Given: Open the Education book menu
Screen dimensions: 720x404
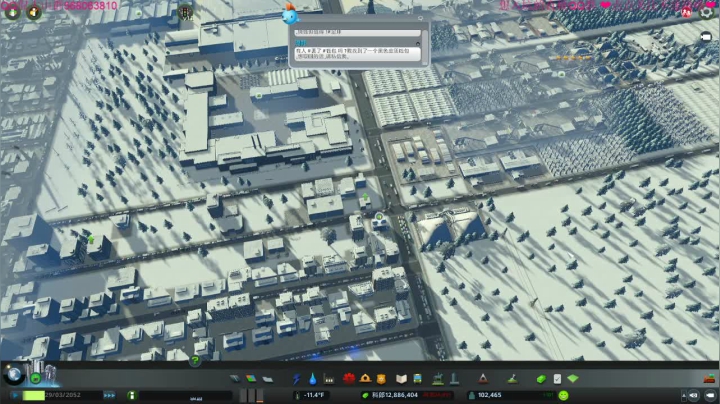Looking at the screenshot, I should coord(401,379).
